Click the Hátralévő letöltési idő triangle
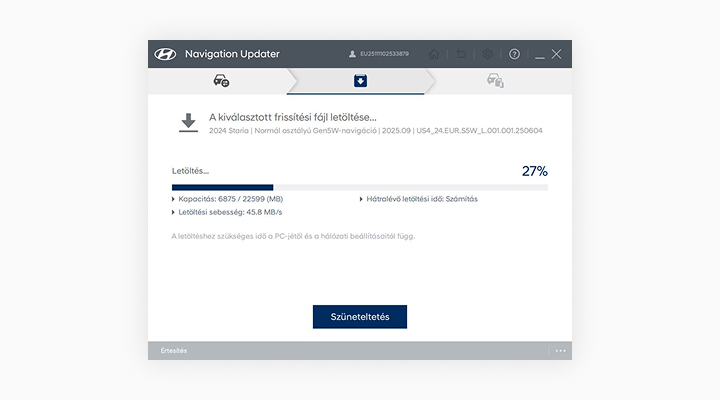 tap(361, 199)
